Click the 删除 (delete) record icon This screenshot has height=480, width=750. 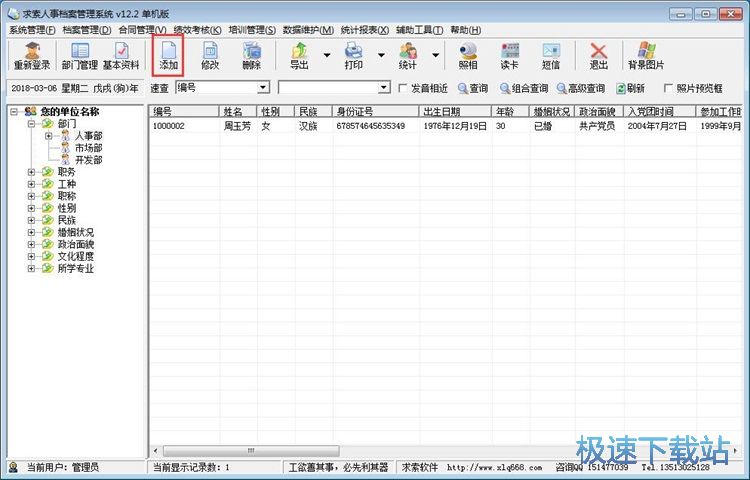click(x=252, y=56)
